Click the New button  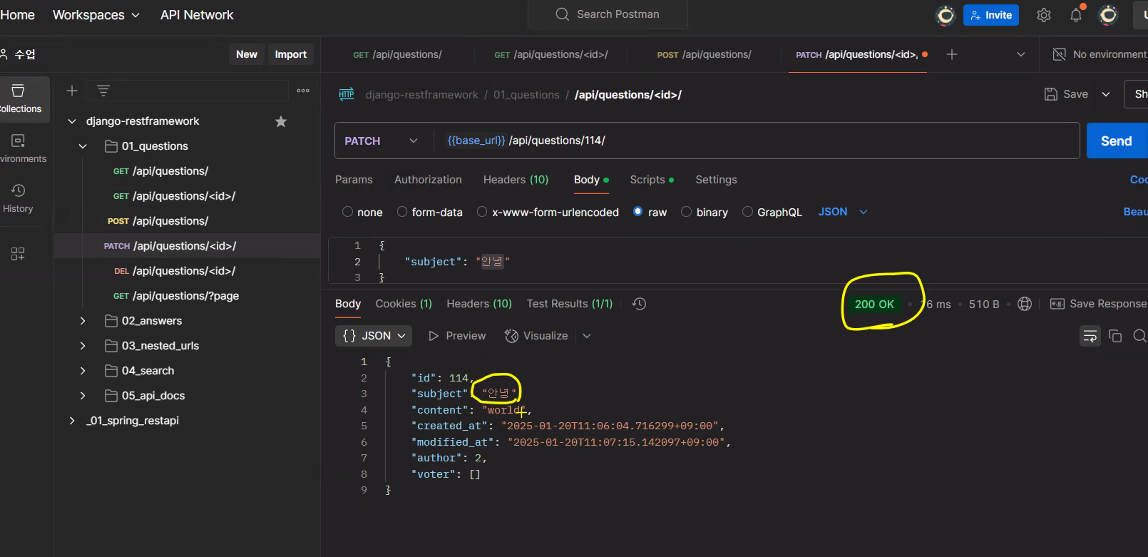(247, 54)
